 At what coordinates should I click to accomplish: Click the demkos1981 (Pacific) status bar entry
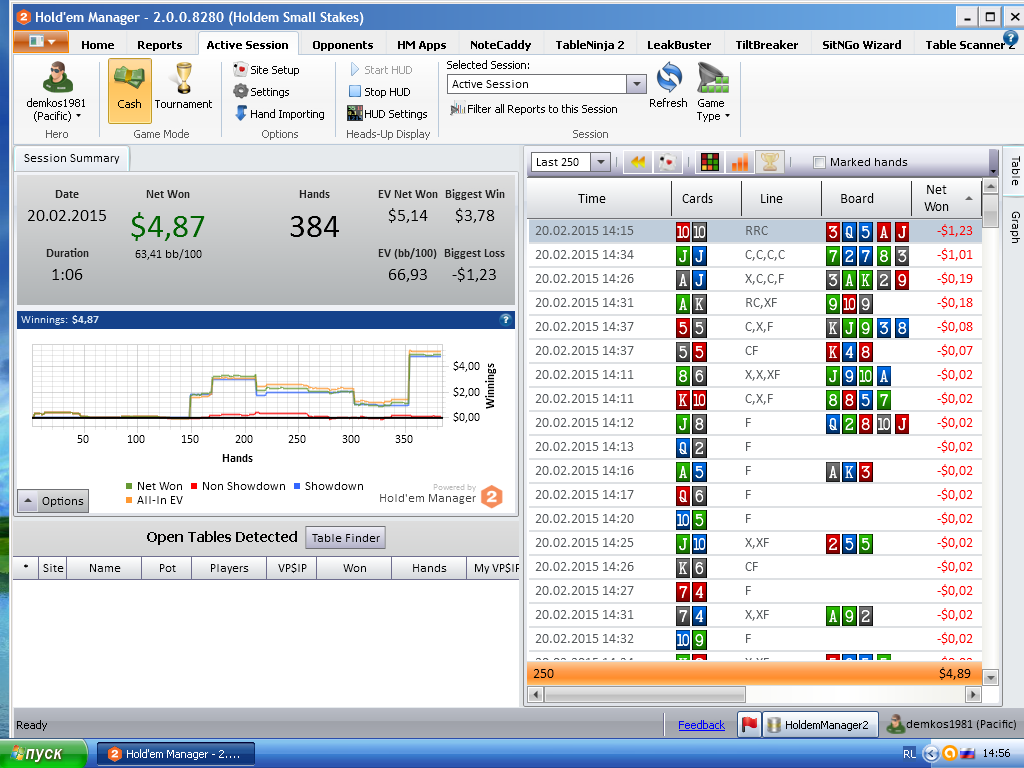(x=951, y=724)
